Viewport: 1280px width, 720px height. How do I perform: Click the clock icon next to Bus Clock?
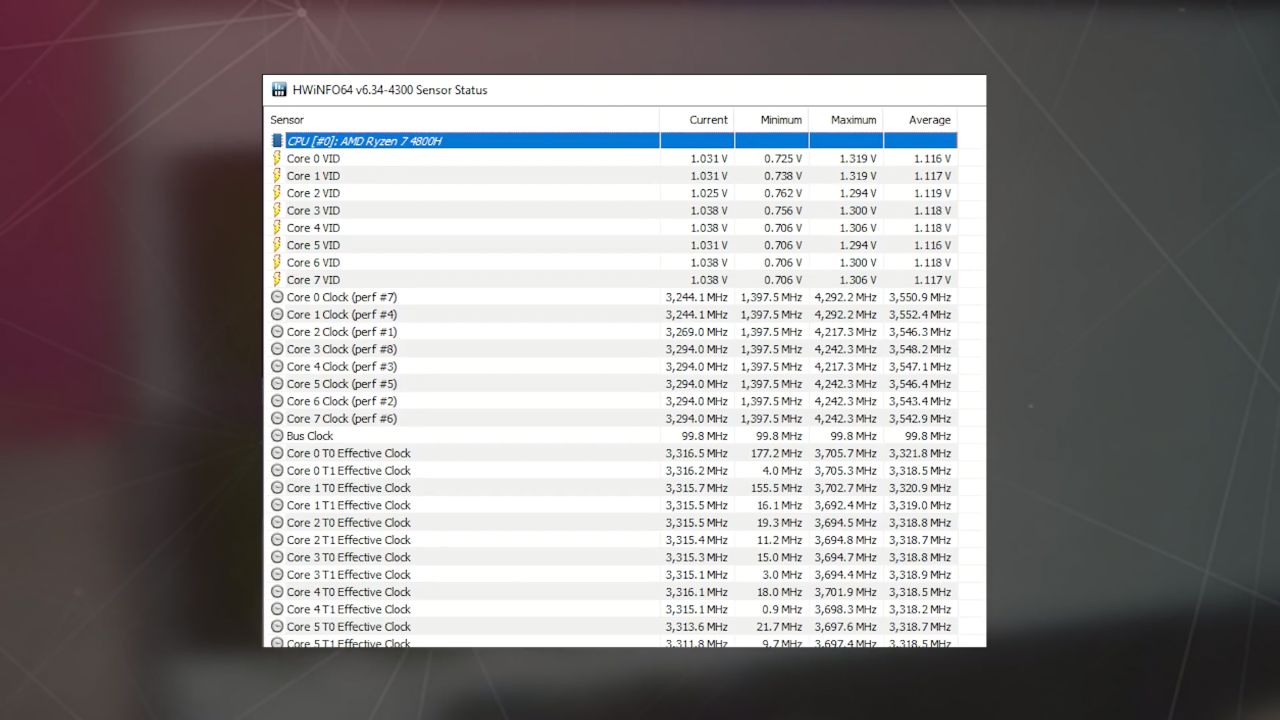[x=277, y=436]
